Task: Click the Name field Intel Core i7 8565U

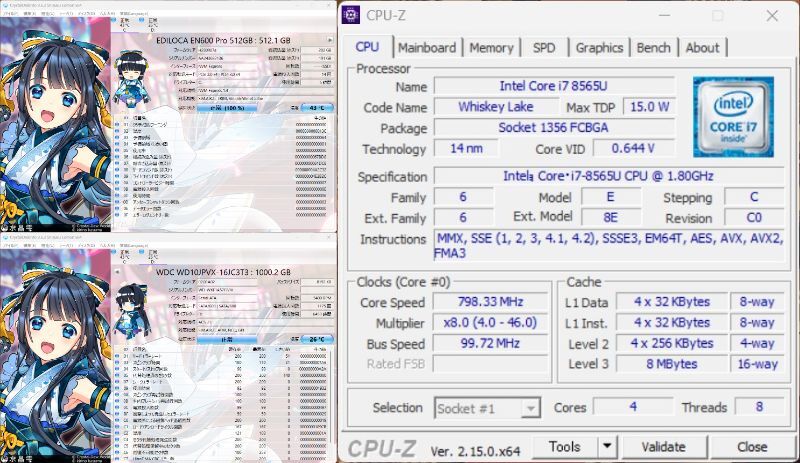Action: pyautogui.click(x=554, y=86)
